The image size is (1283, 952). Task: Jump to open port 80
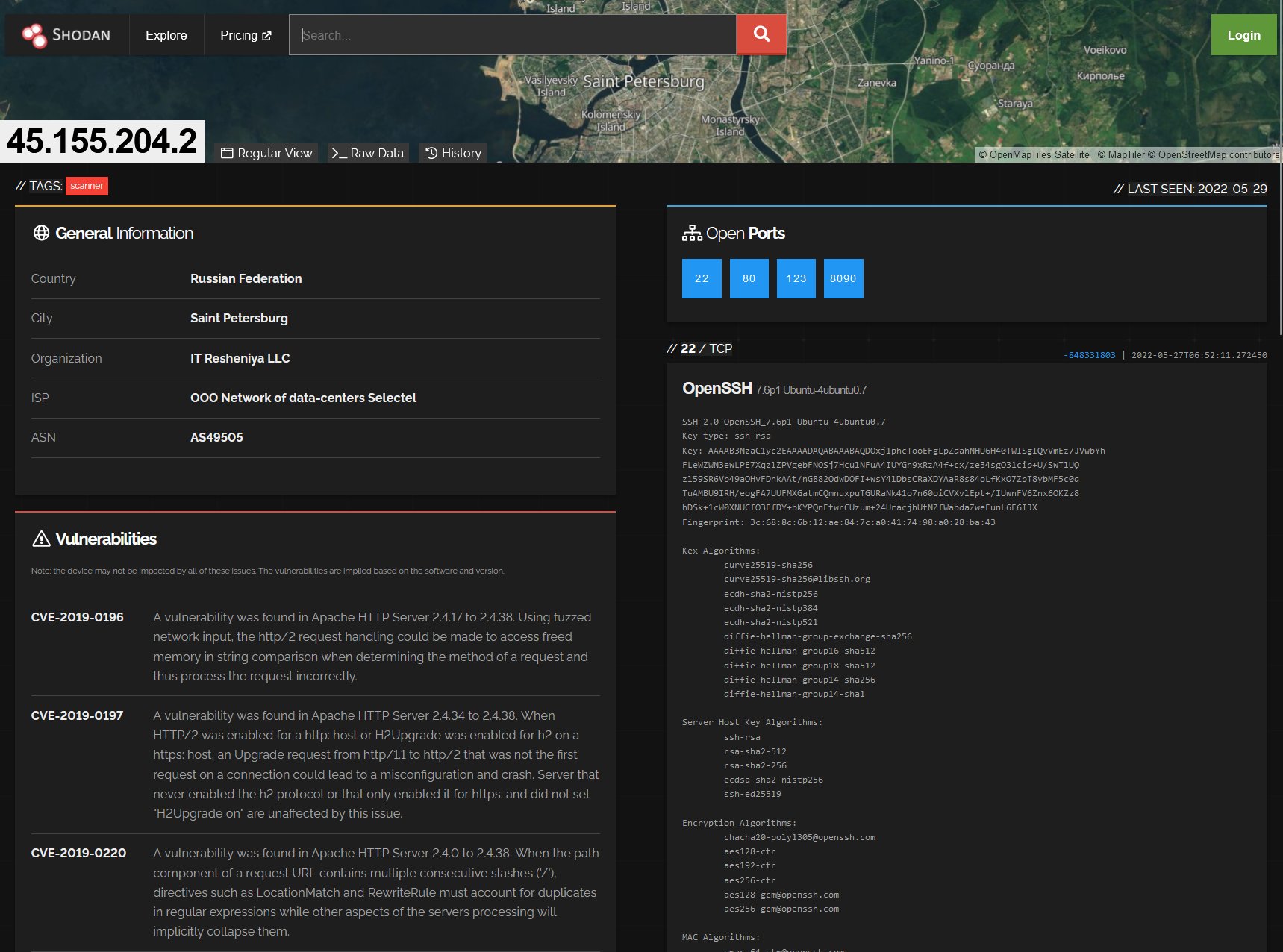[x=749, y=278]
